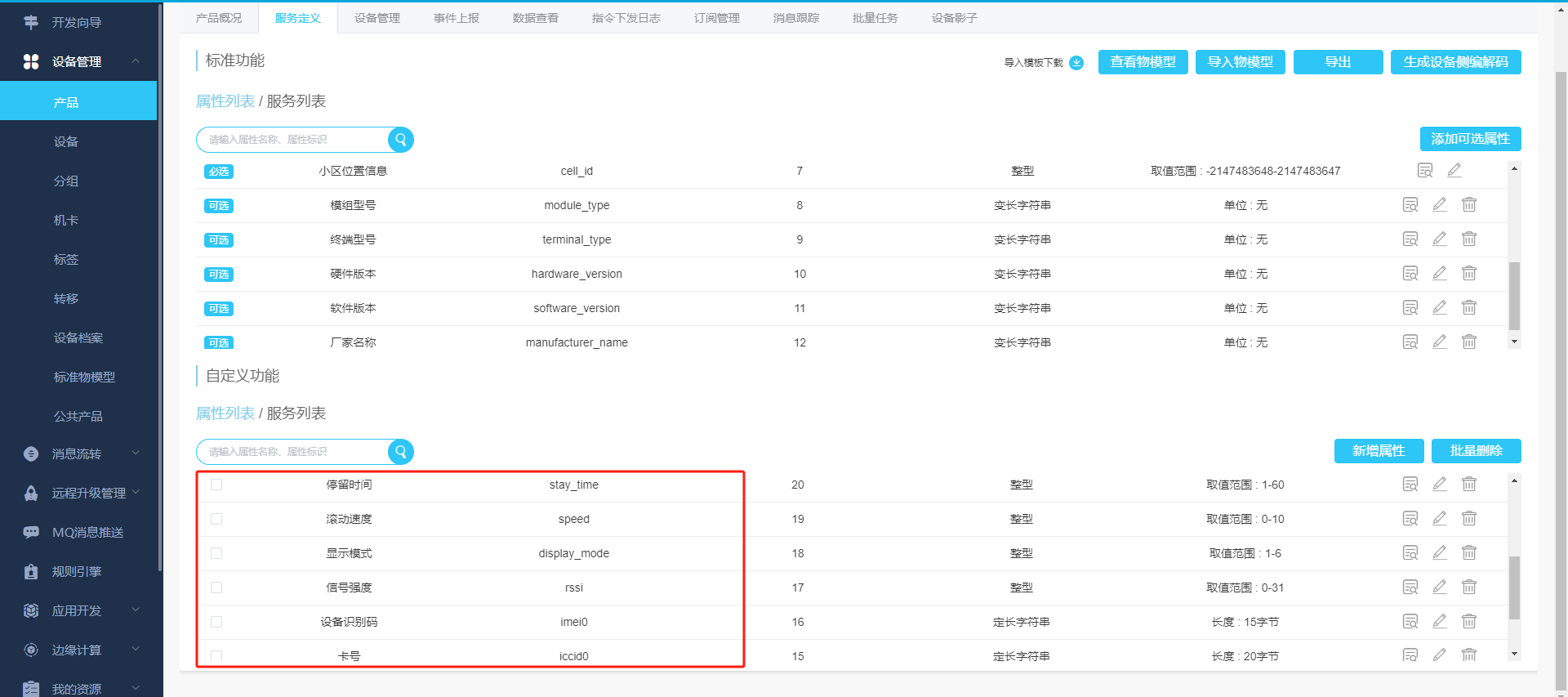The image size is (1568, 697).
Task: Edit the cell_id property
Action: click(1454, 170)
